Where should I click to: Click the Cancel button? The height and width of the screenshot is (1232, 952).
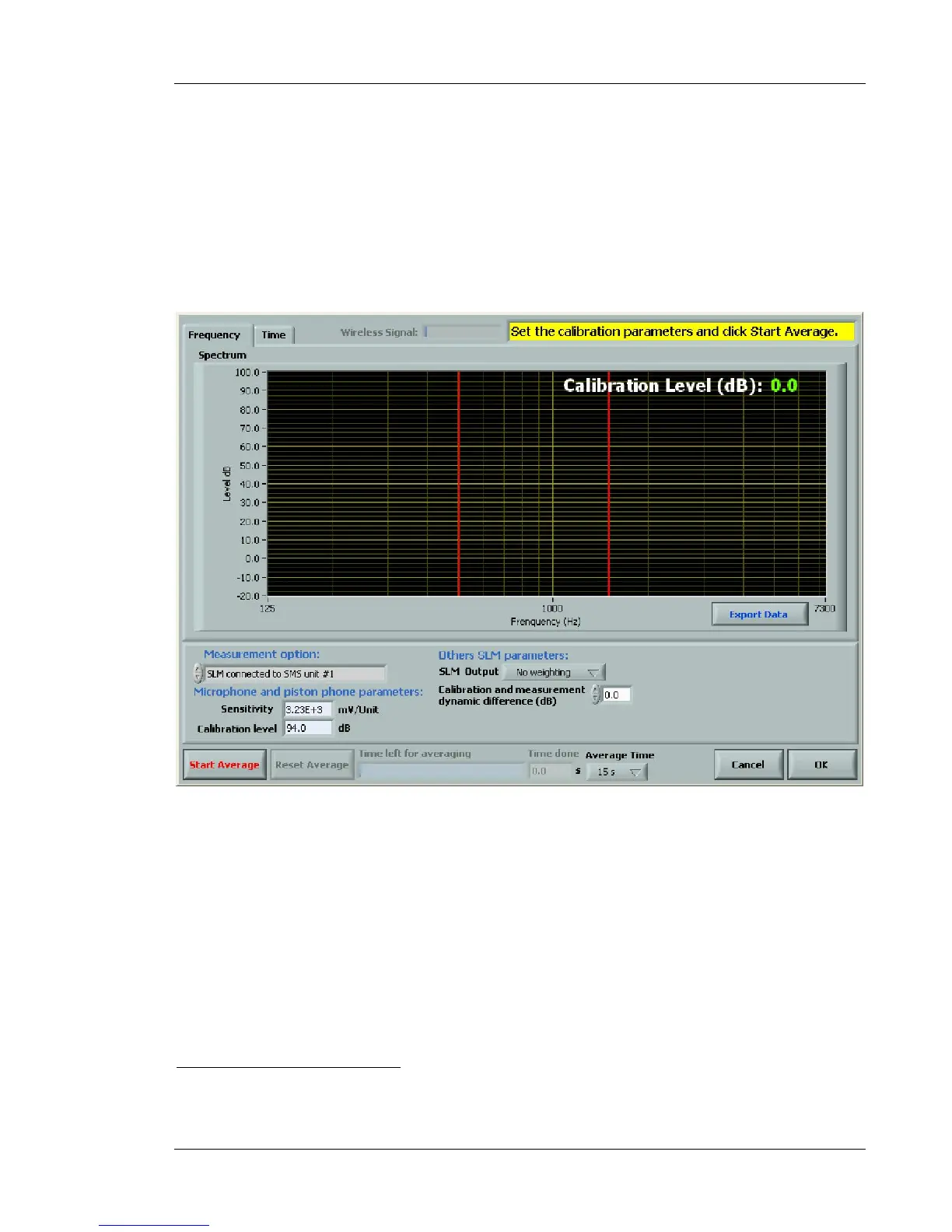coord(748,765)
